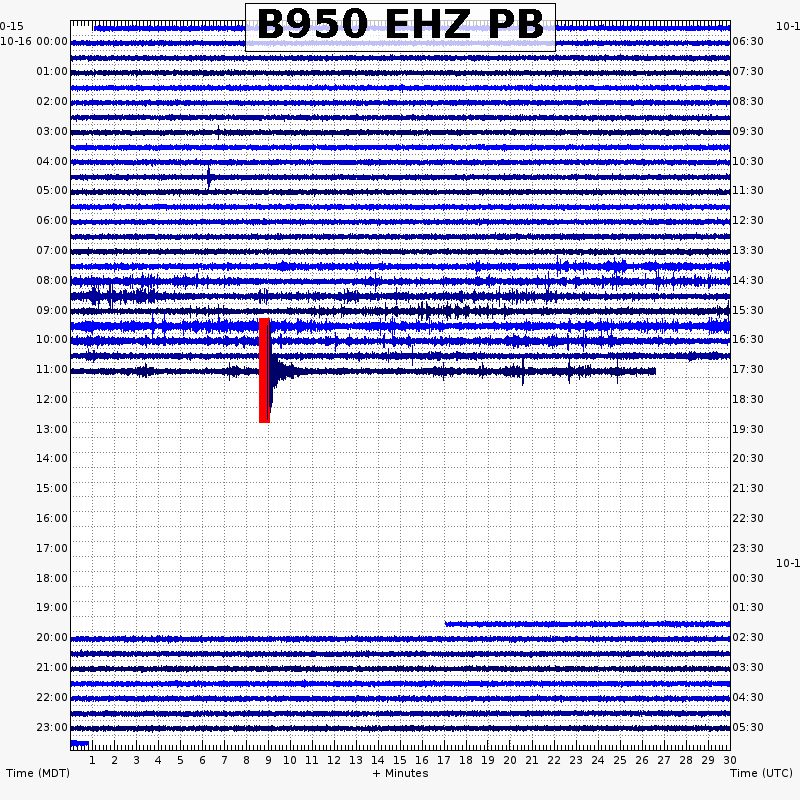The width and height of the screenshot is (800, 800).
Task: Click minute 23 on the bottom axis
Action: click(576, 760)
